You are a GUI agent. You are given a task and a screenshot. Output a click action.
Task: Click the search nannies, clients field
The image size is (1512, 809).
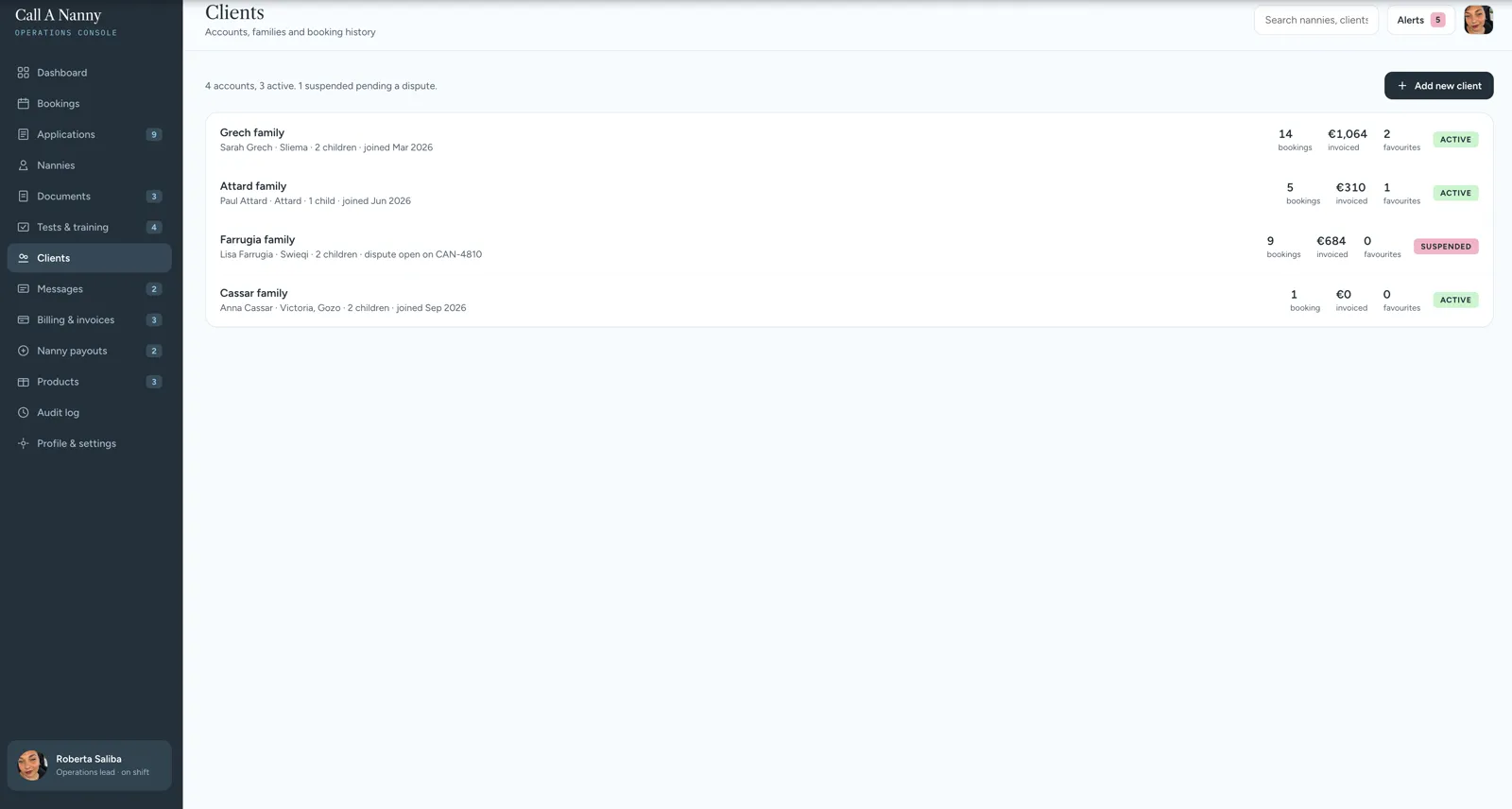1315,20
